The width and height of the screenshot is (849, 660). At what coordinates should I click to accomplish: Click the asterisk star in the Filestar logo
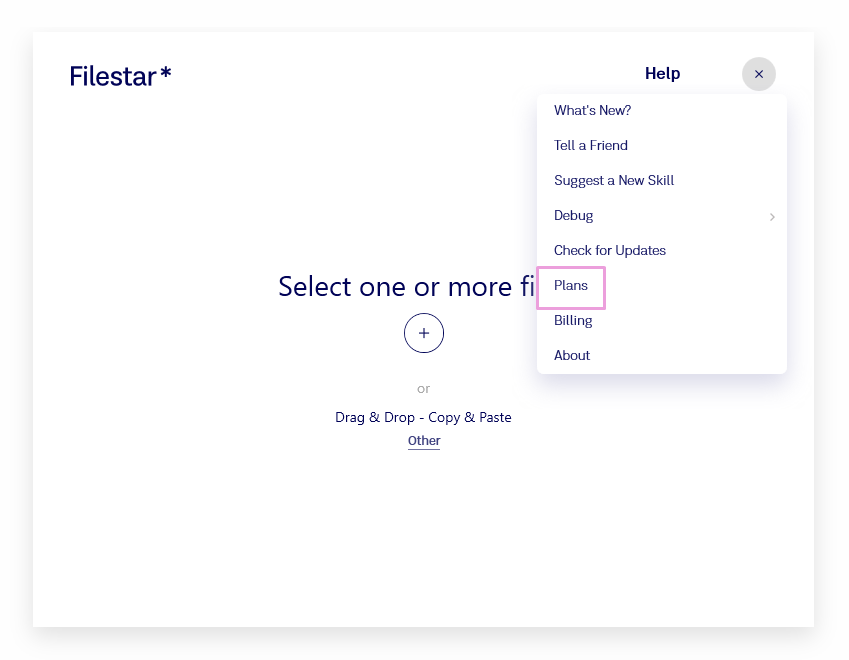tap(166, 73)
